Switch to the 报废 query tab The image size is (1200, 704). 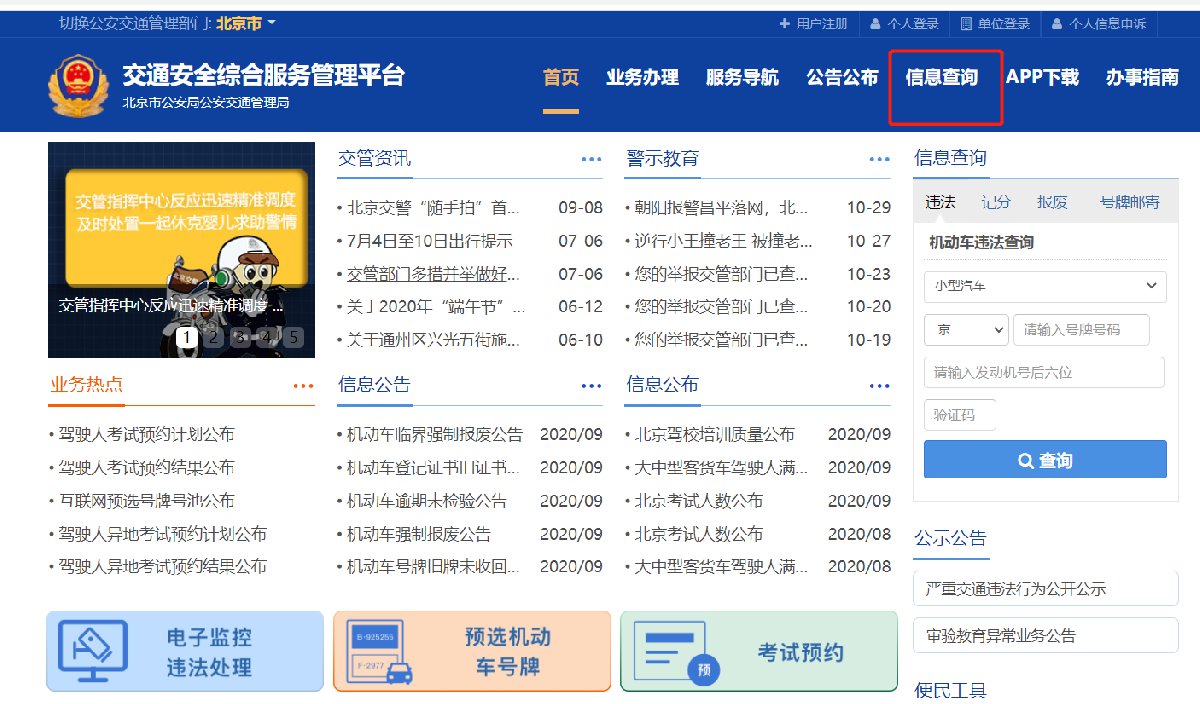[x=1052, y=202]
